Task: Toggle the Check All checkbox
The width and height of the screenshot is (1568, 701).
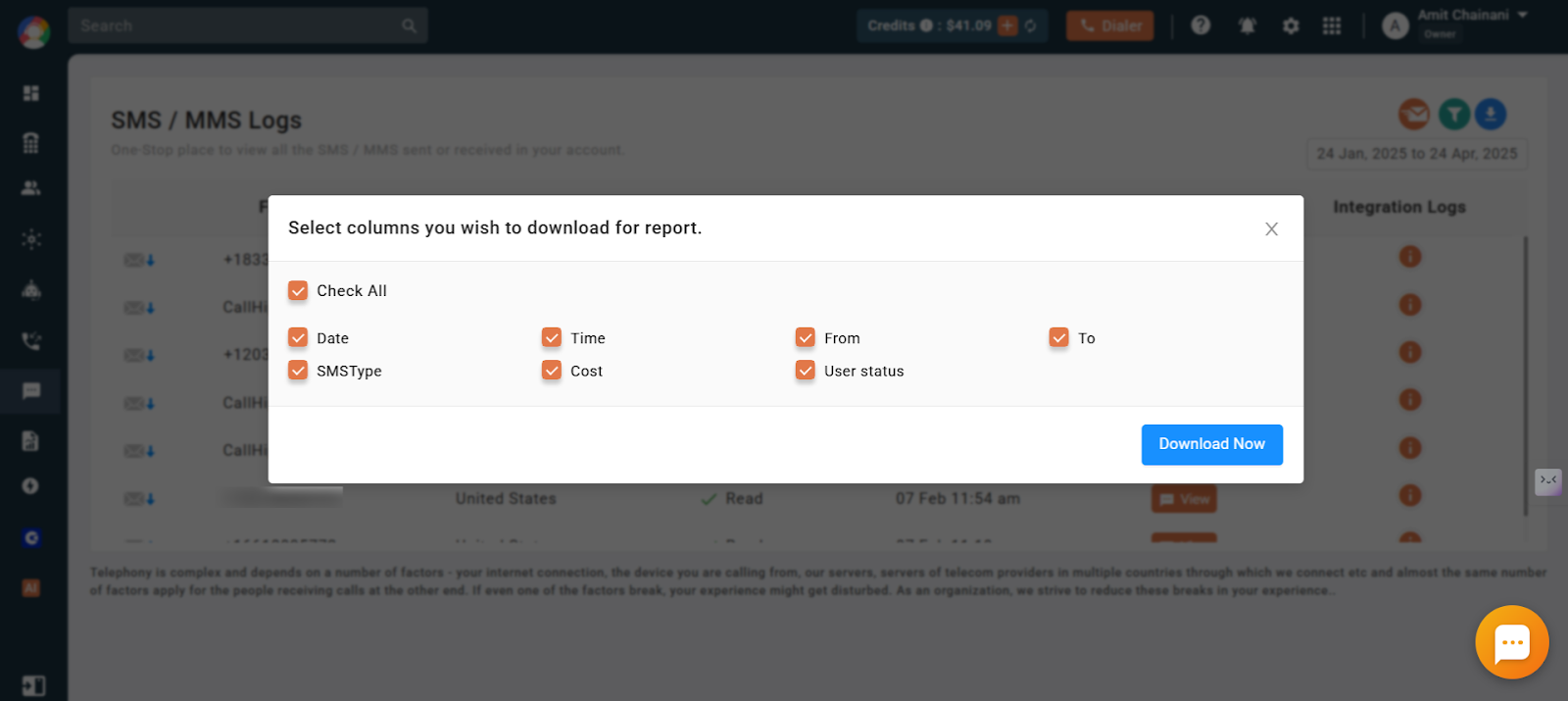Action: [x=298, y=291]
